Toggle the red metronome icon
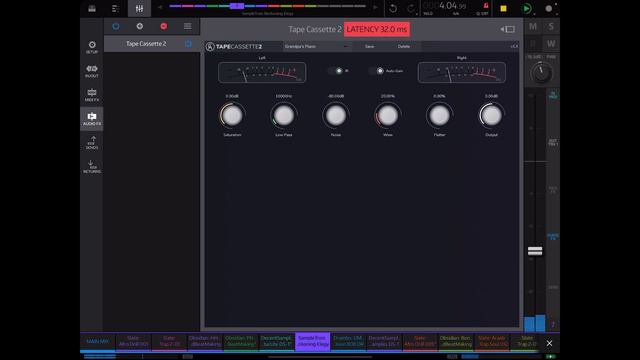Image resolution: width=640 pixels, height=360 pixels. [486, 6]
